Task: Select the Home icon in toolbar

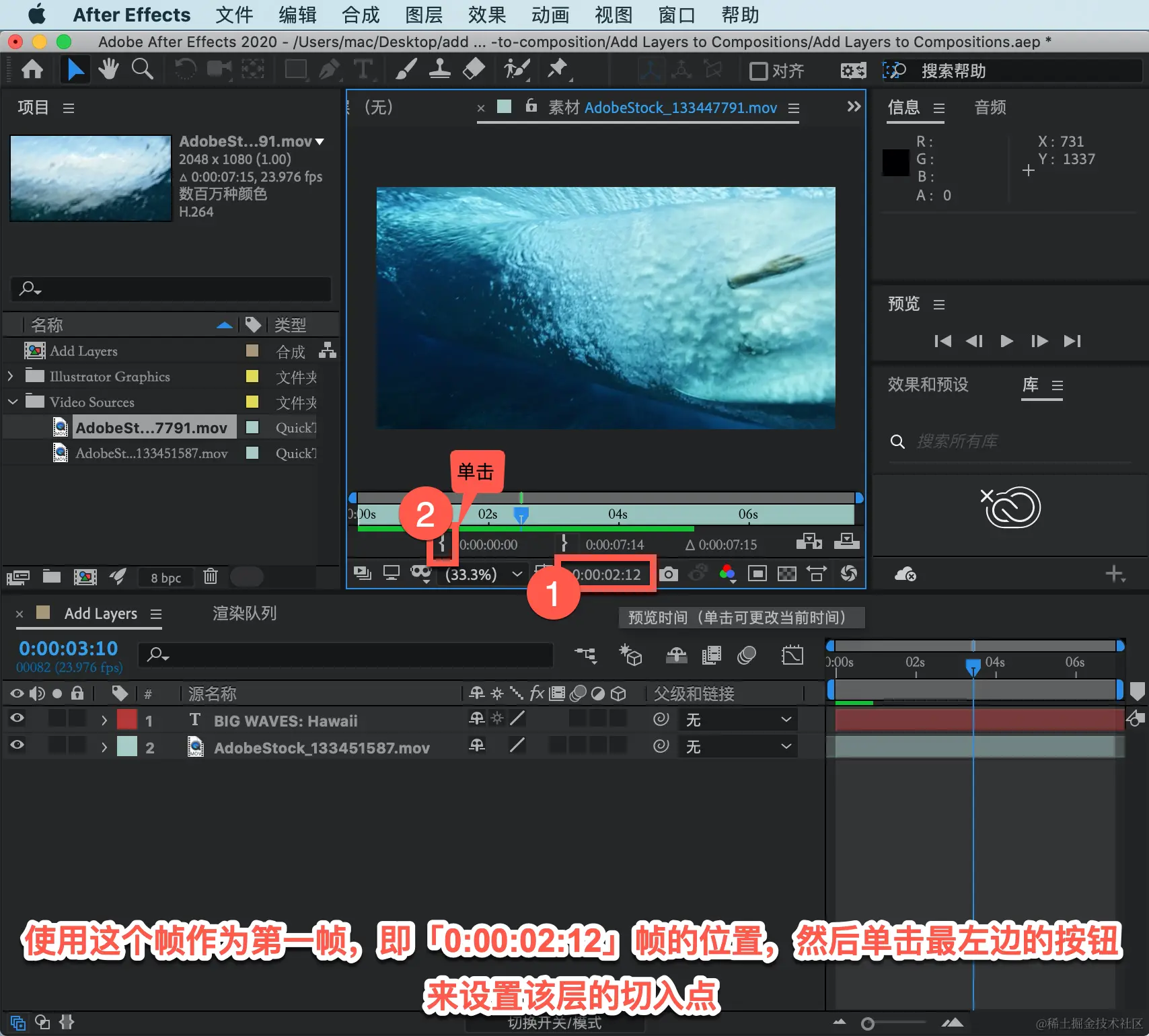Action: 32,69
